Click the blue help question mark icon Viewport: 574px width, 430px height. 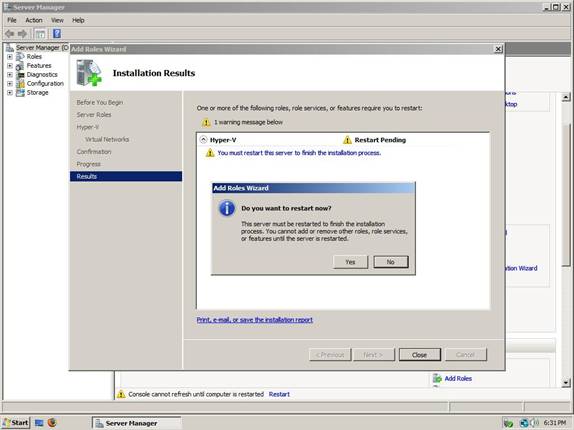tap(57, 34)
